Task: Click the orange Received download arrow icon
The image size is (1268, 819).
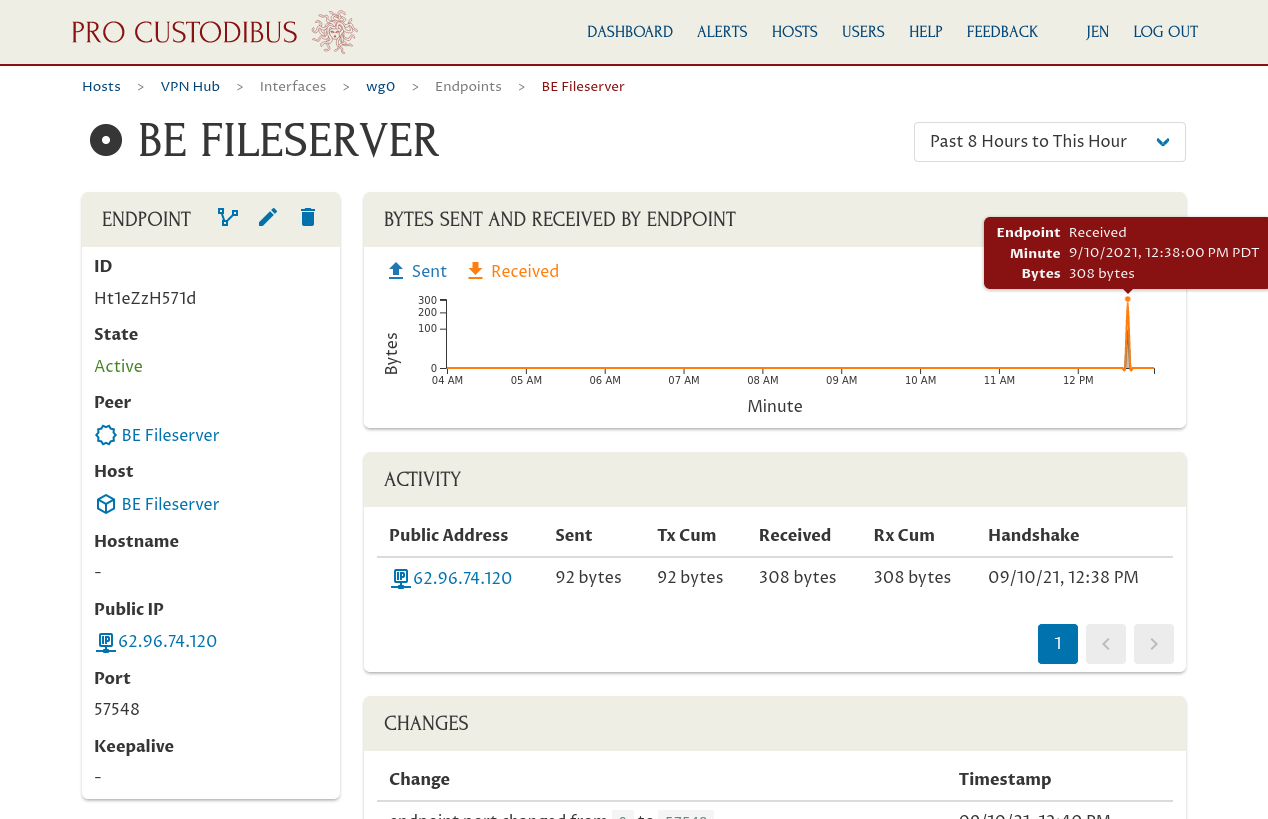Action: (475, 271)
